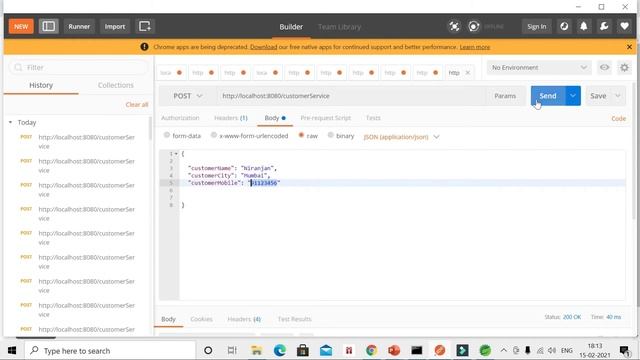Switch to the Builder tab
The height and width of the screenshot is (360, 640).
291,27
